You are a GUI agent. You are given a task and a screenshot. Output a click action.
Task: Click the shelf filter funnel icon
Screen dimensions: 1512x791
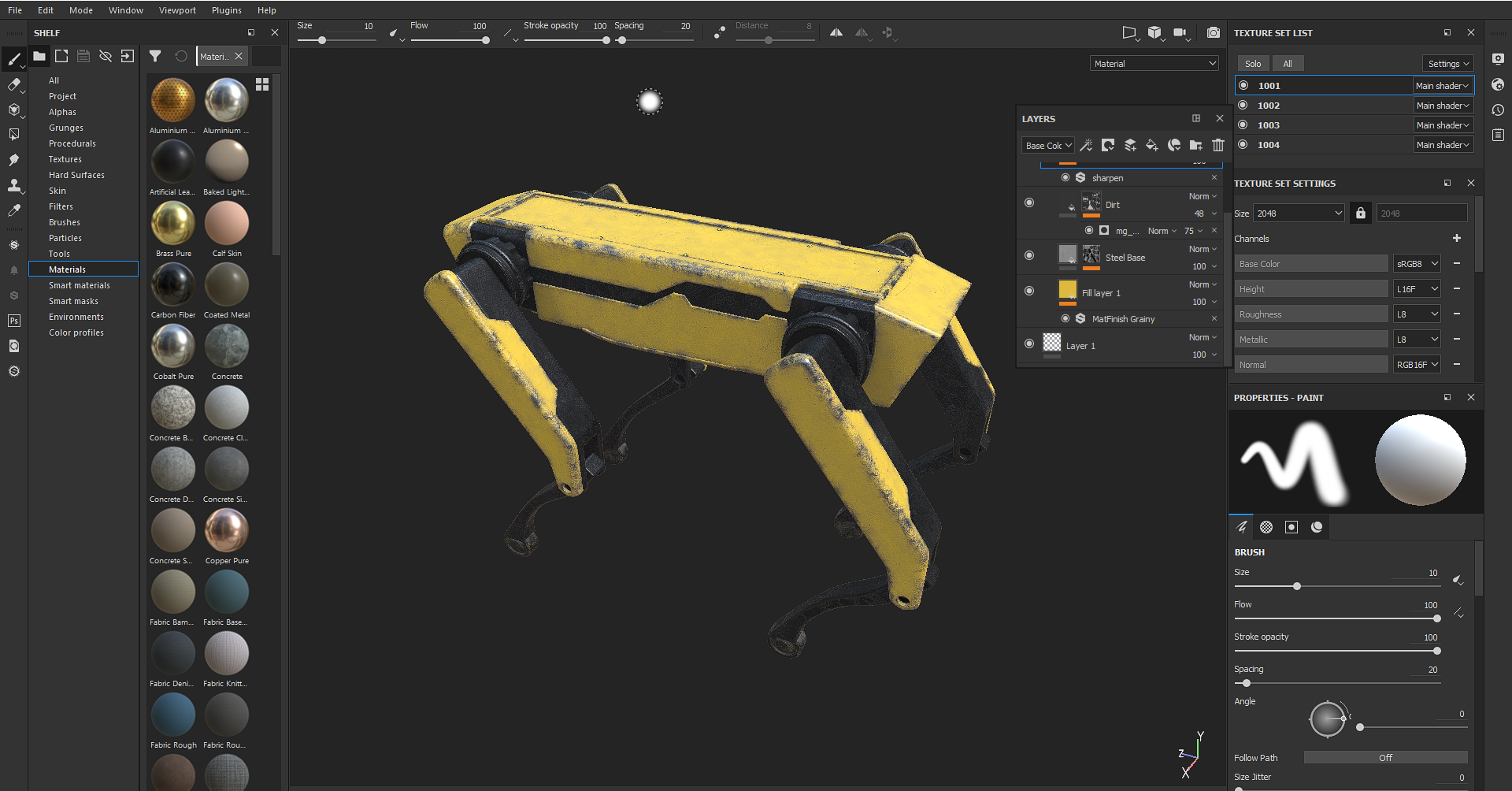(155, 56)
